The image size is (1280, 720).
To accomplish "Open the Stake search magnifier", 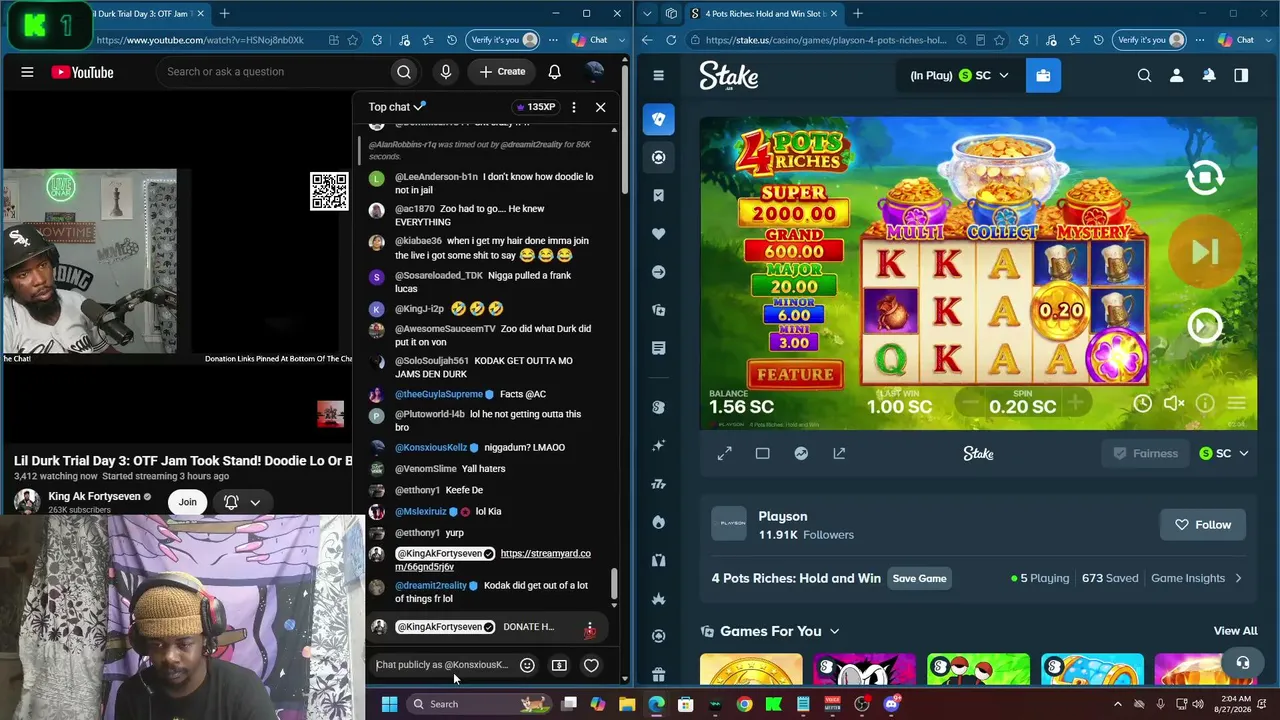I will tap(1145, 75).
